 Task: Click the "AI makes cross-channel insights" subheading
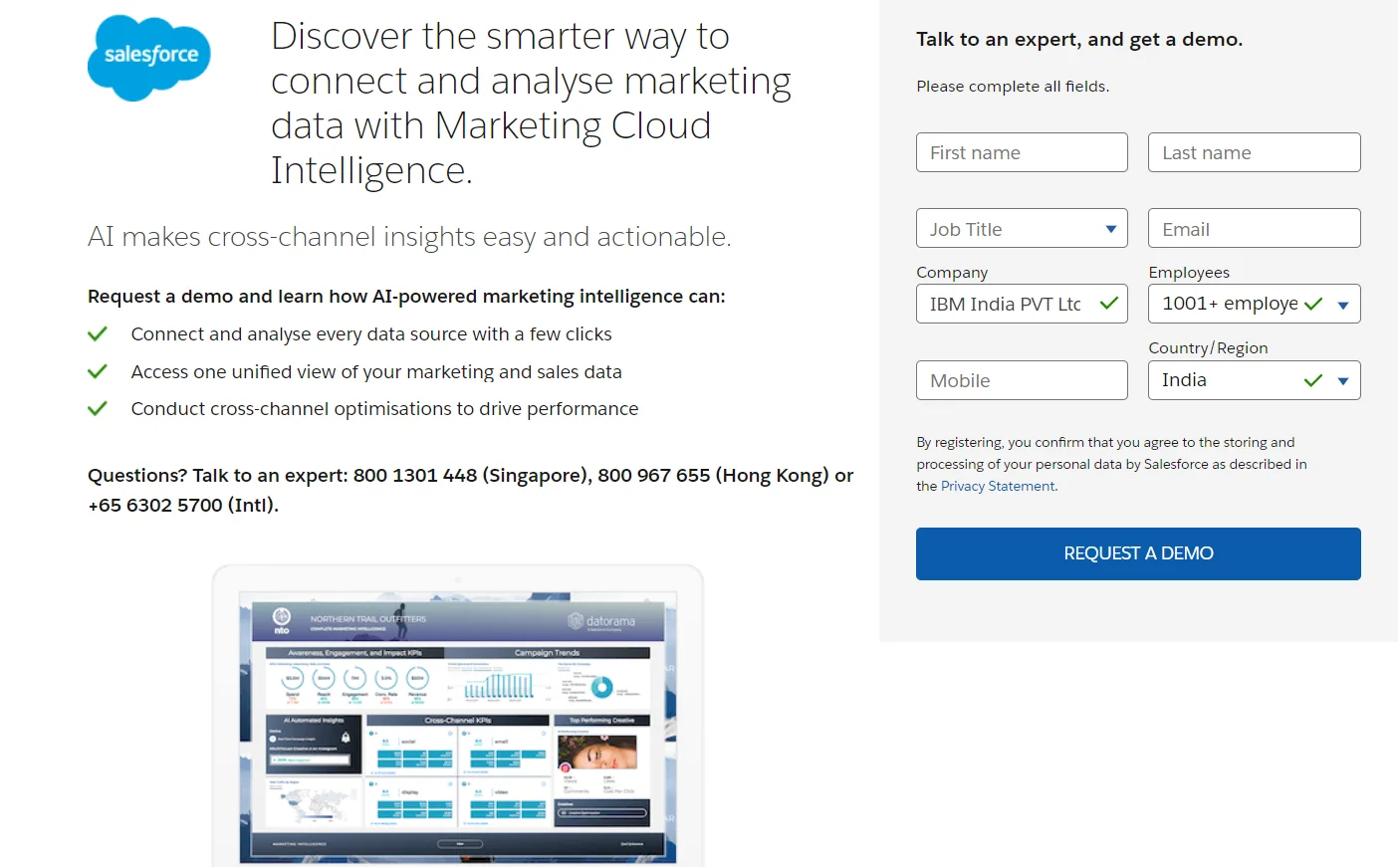pos(409,237)
